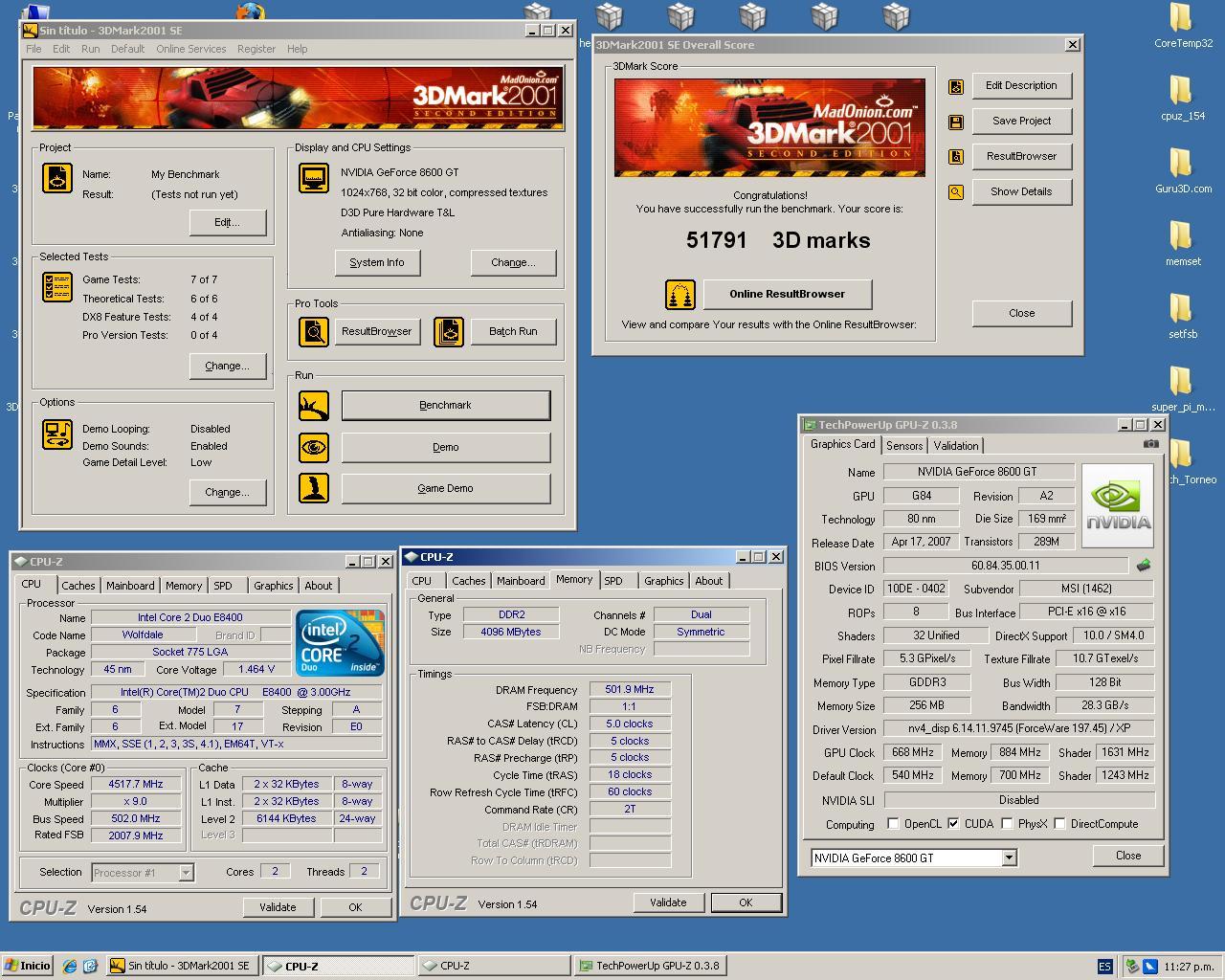Screen dimensions: 1225x980
Task: Click the Project name icon in 3DMark
Action: tap(57, 177)
